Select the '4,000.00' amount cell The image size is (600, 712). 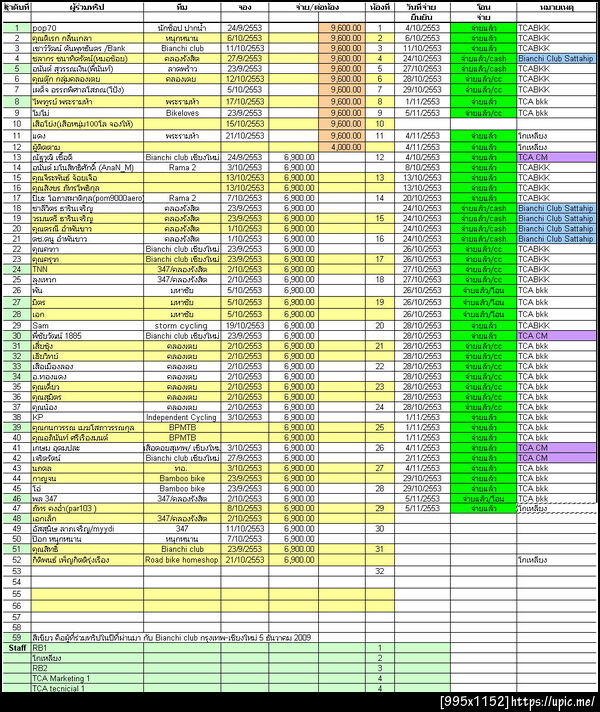click(342, 147)
